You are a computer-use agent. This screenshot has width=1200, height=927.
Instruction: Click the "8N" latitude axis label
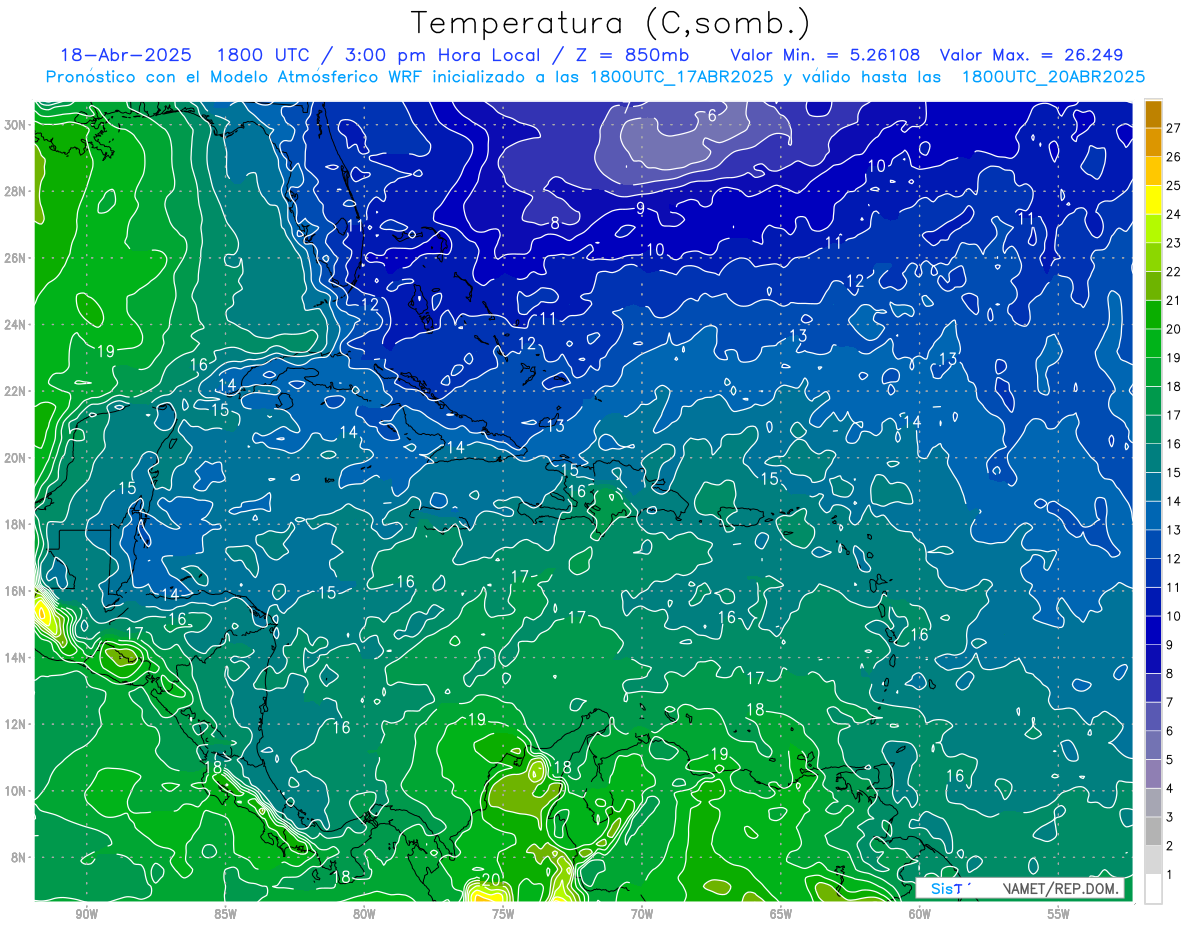[18, 857]
